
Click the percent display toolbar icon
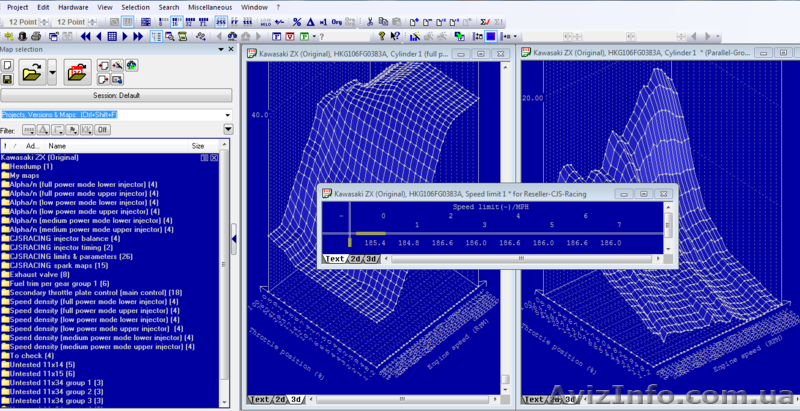(x=297, y=21)
